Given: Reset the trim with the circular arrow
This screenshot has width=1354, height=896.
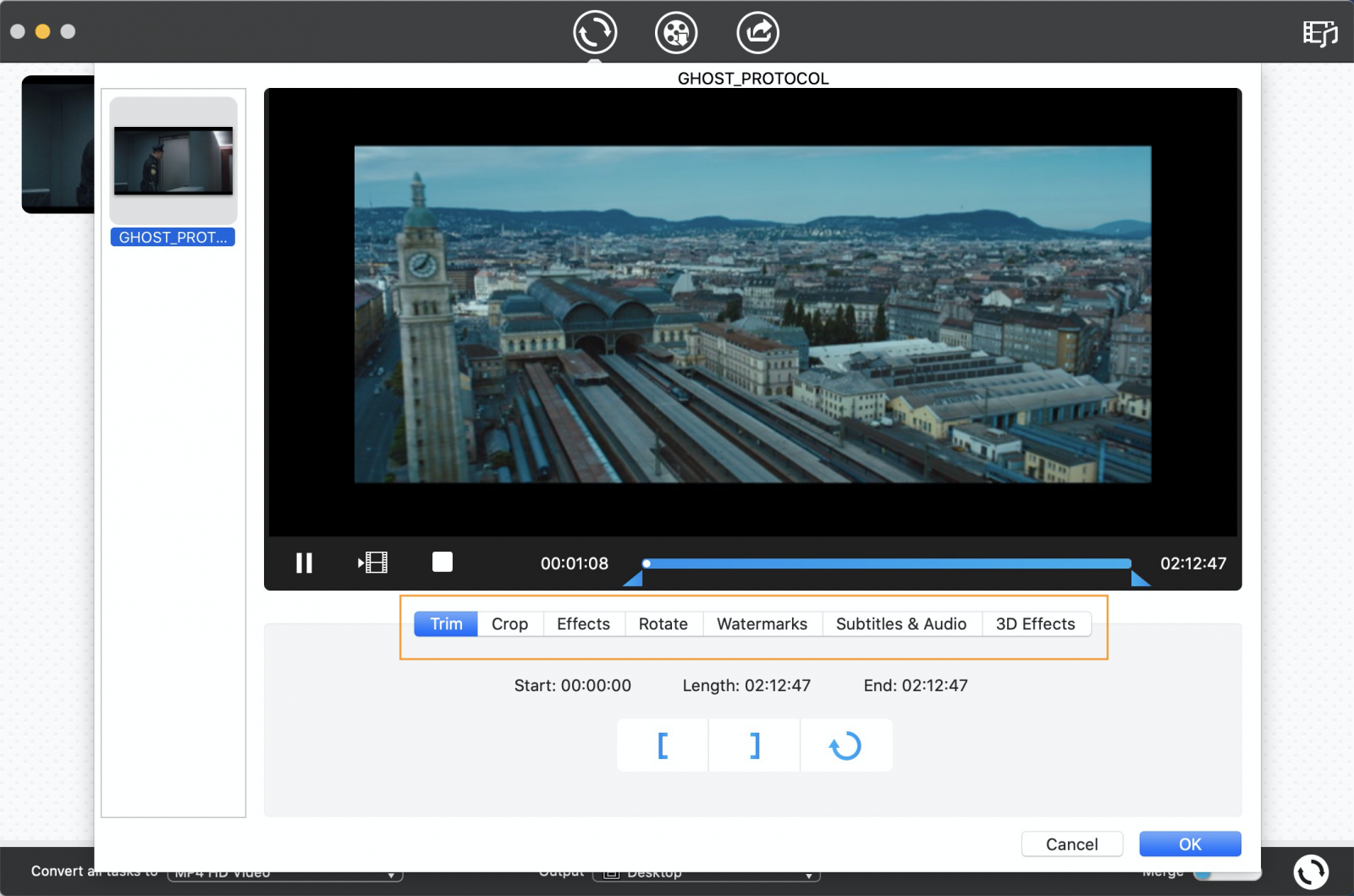Looking at the screenshot, I should (x=845, y=745).
